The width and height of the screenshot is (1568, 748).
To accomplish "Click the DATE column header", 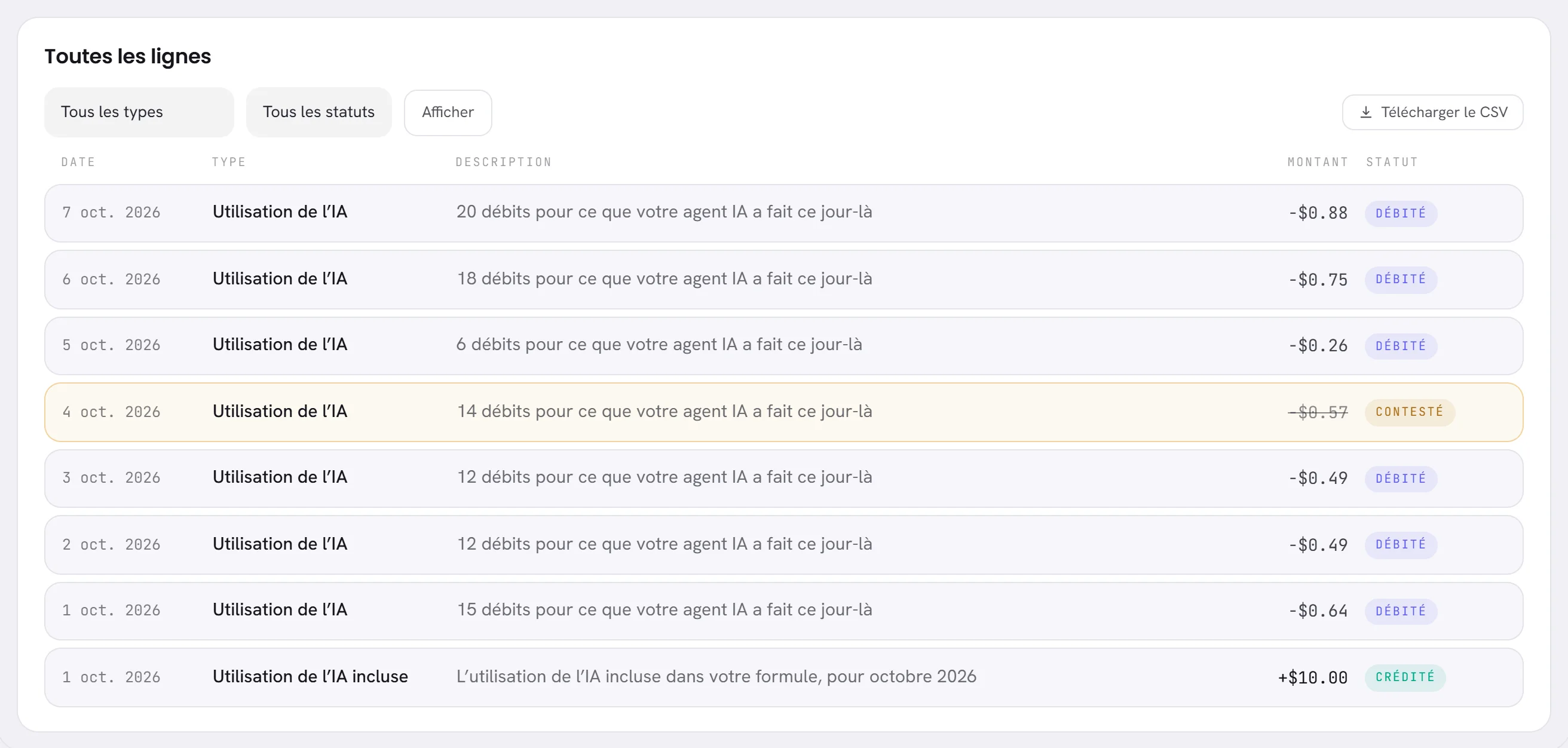I will click(78, 162).
